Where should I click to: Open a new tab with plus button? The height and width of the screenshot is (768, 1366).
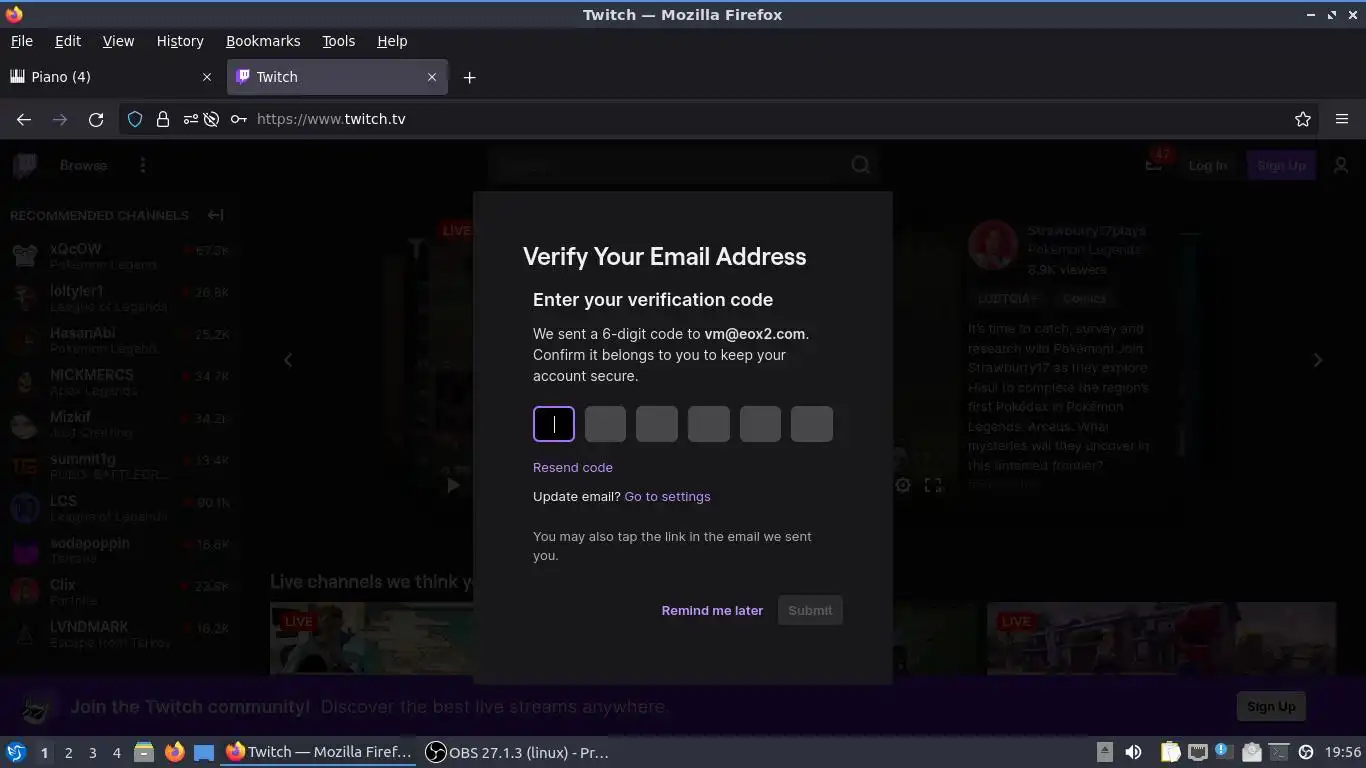tap(469, 77)
